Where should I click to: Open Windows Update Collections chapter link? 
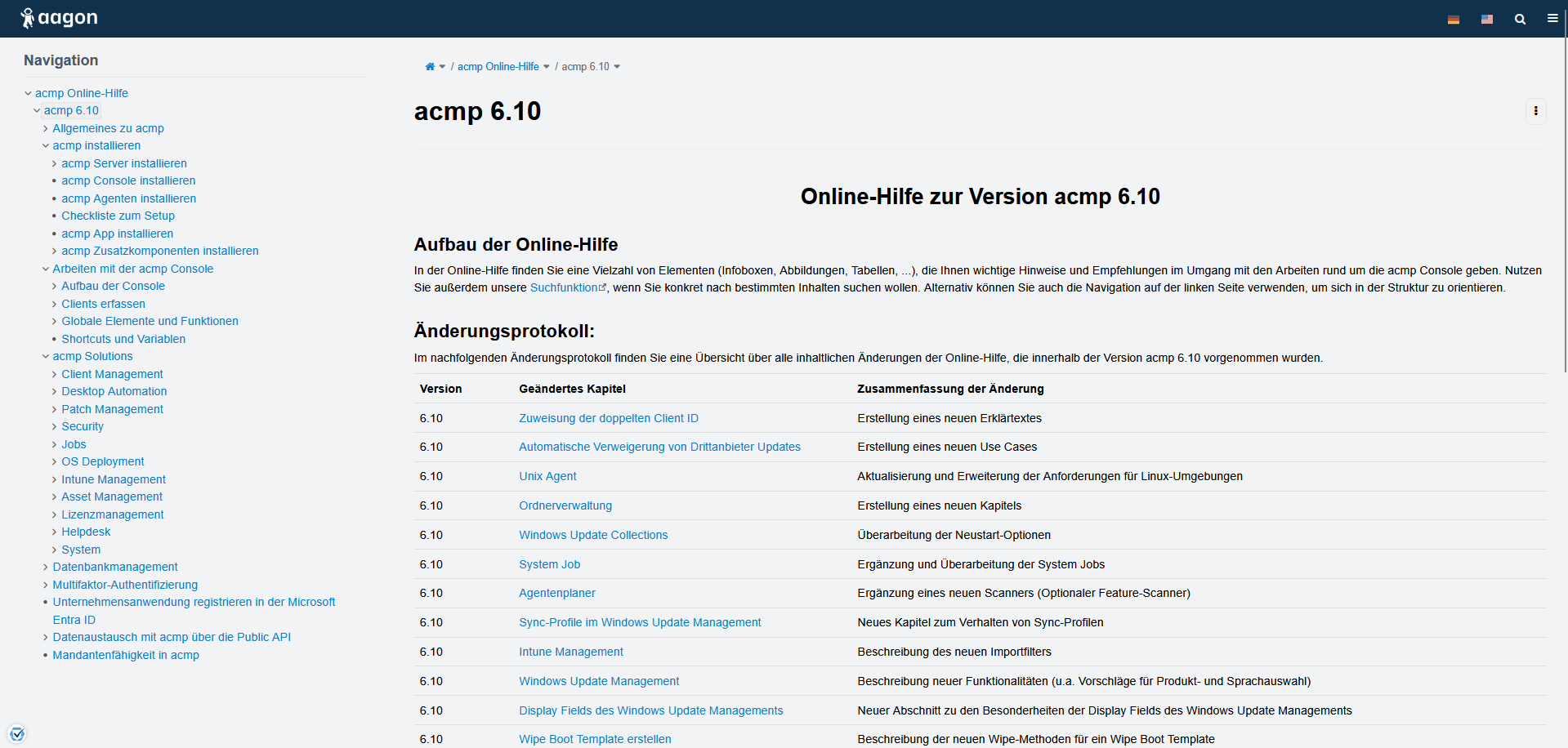tap(593, 535)
